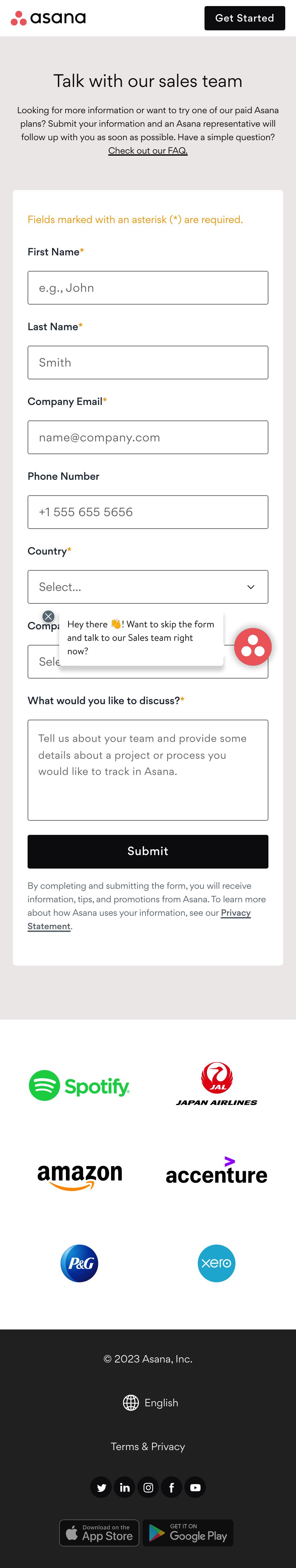The width and height of the screenshot is (296, 1568).
Task: Open Asana's Twitter page icon
Action: (x=101, y=1487)
